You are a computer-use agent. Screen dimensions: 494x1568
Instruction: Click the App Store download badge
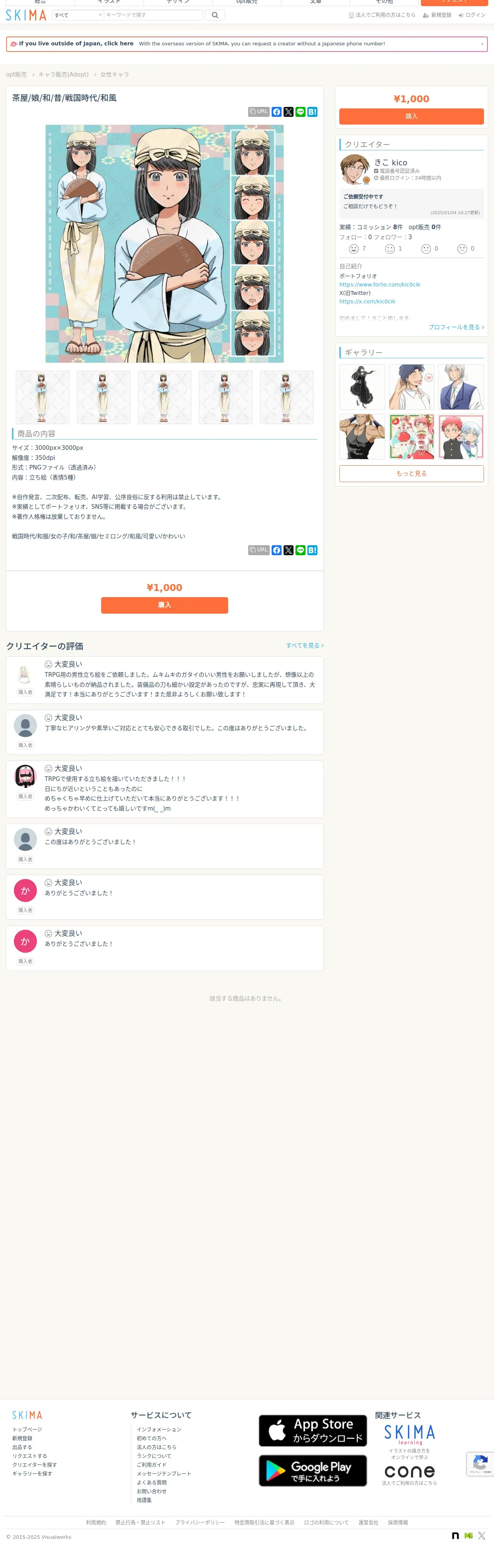tap(313, 1430)
